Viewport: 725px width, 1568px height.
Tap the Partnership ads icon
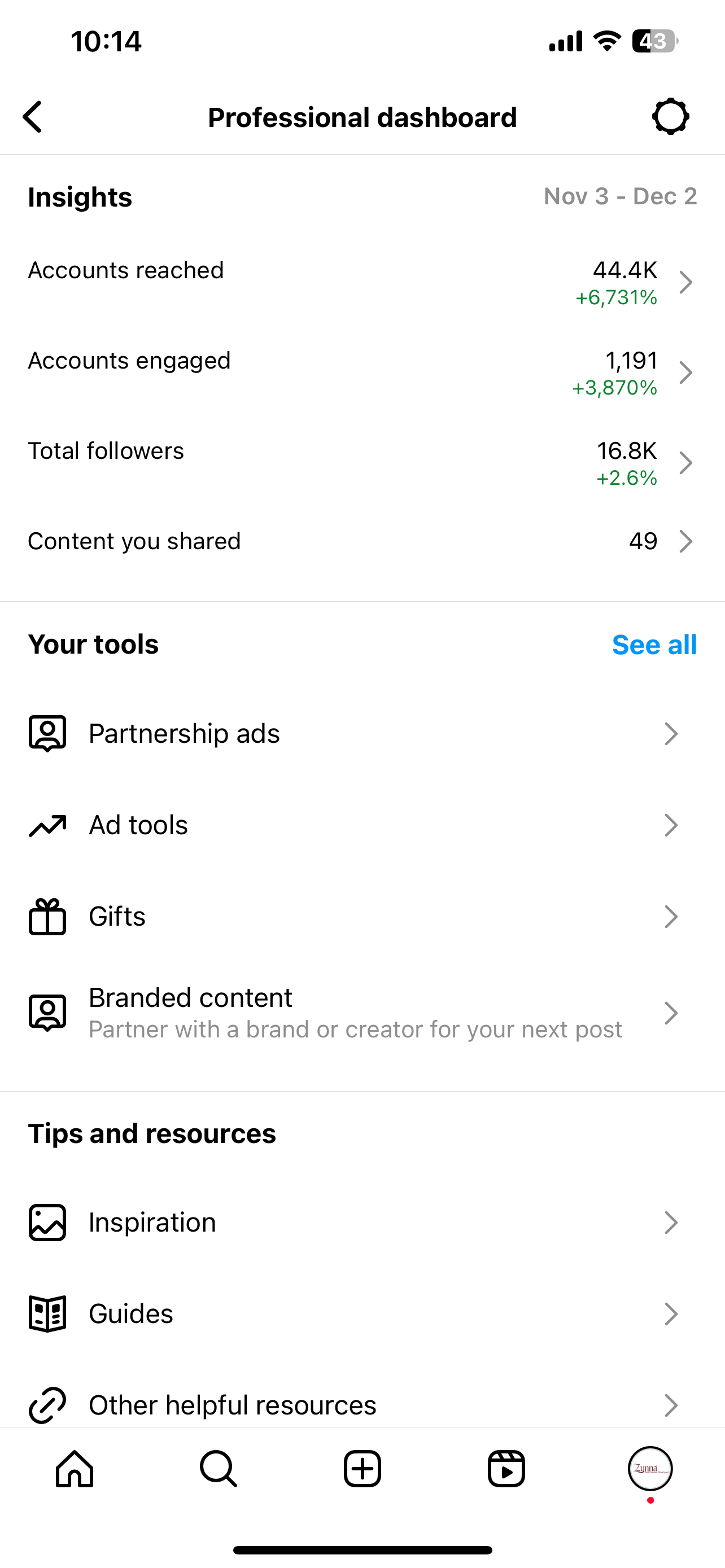tap(47, 733)
